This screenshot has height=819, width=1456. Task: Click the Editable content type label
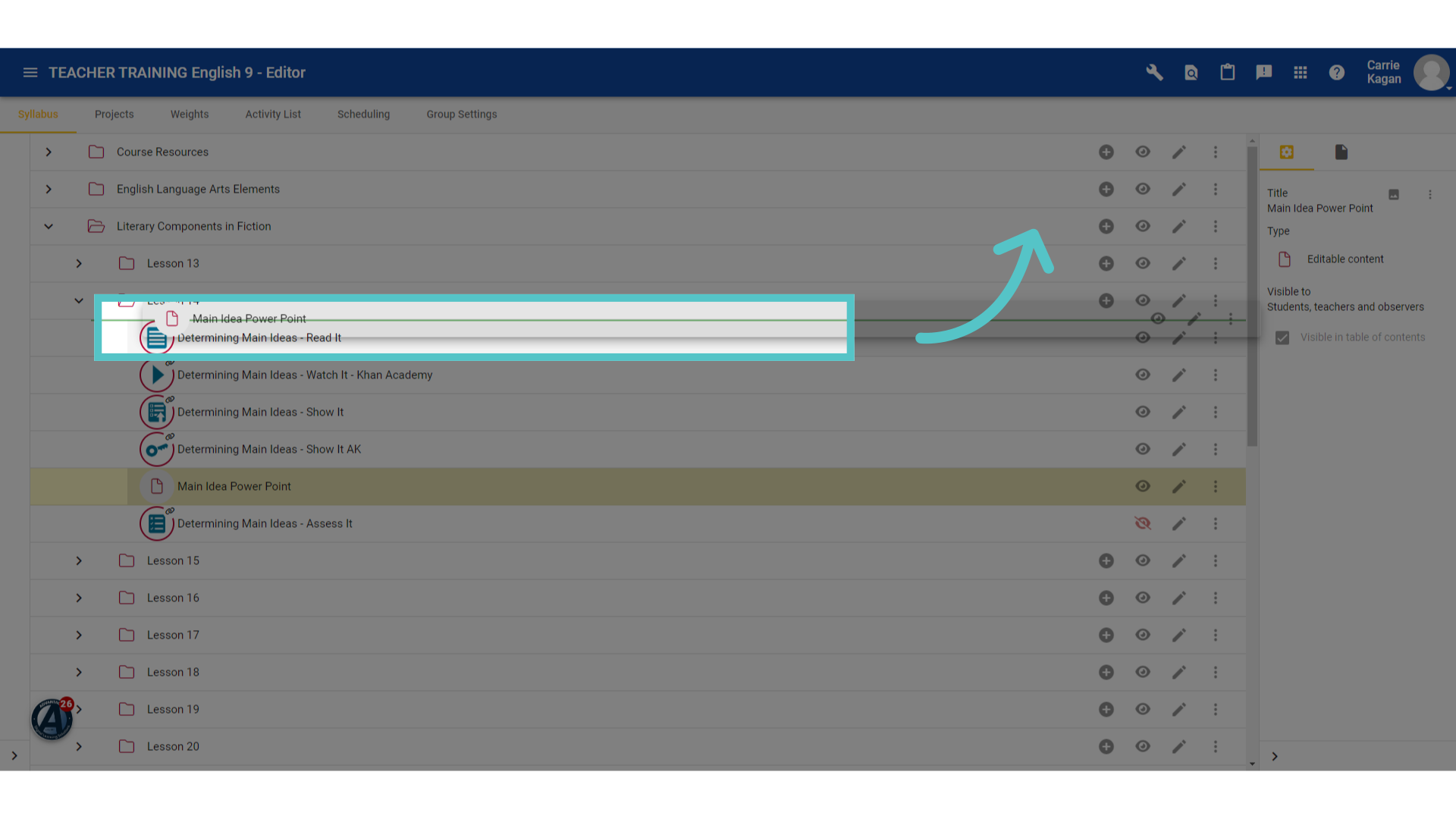point(1345,259)
